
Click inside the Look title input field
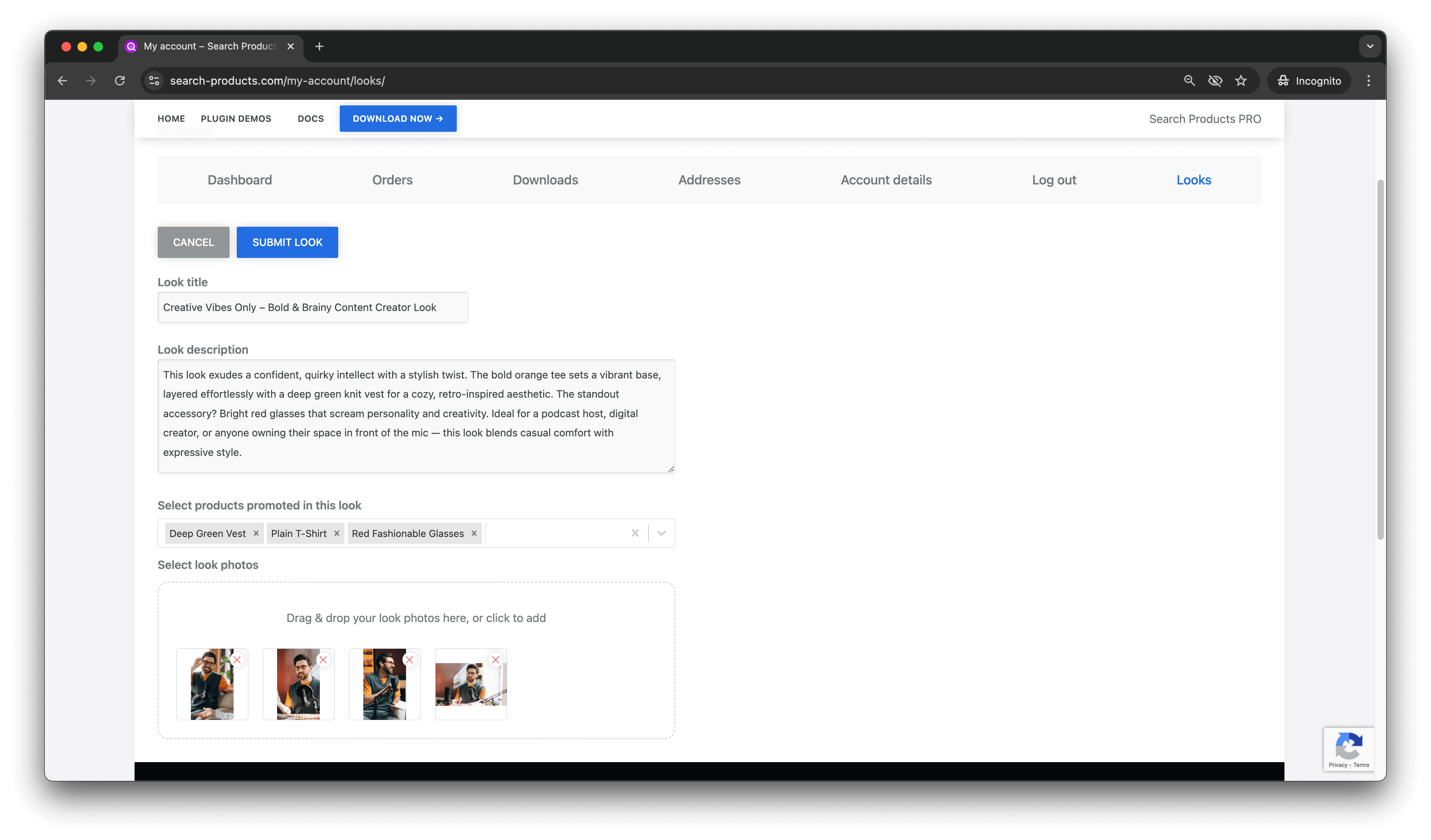(x=312, y=307)
